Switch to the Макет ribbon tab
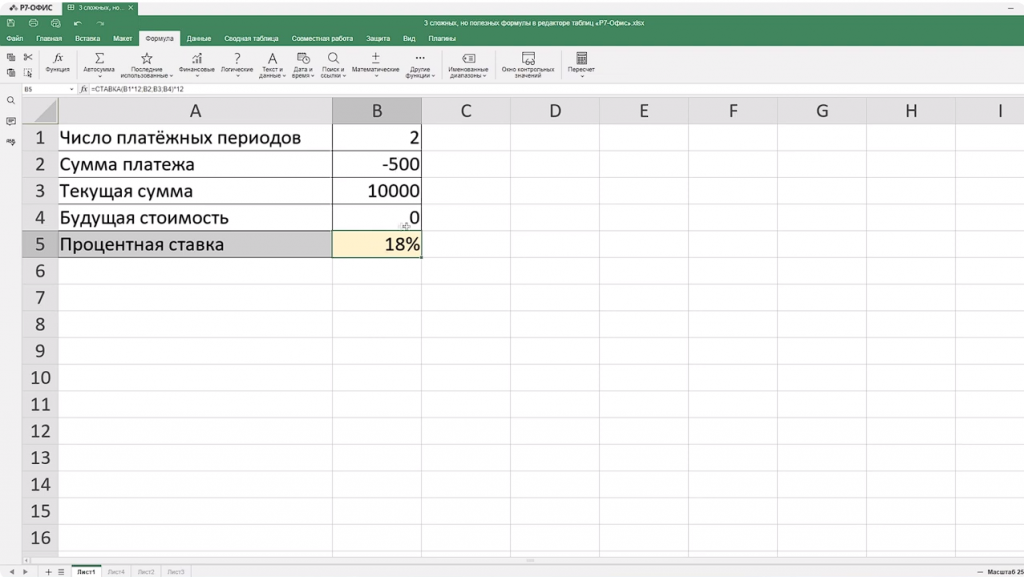The width and height of the screenshot is (1024, 577). 122,39
